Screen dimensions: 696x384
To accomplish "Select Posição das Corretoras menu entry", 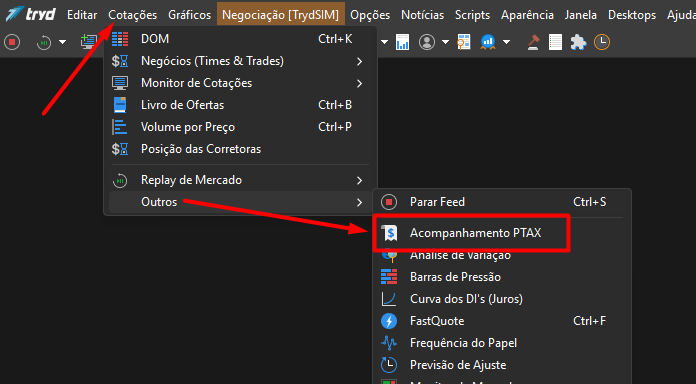I will 240,149.
